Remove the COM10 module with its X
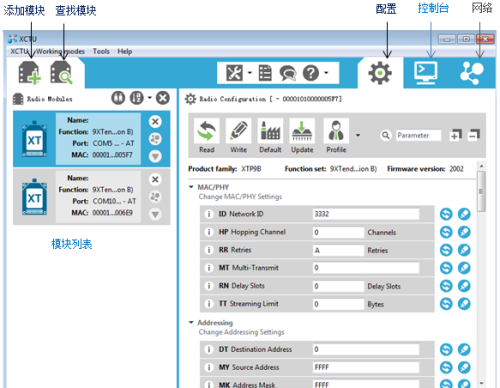Viewport: 500px width, 388px height. tap(155, 179)
